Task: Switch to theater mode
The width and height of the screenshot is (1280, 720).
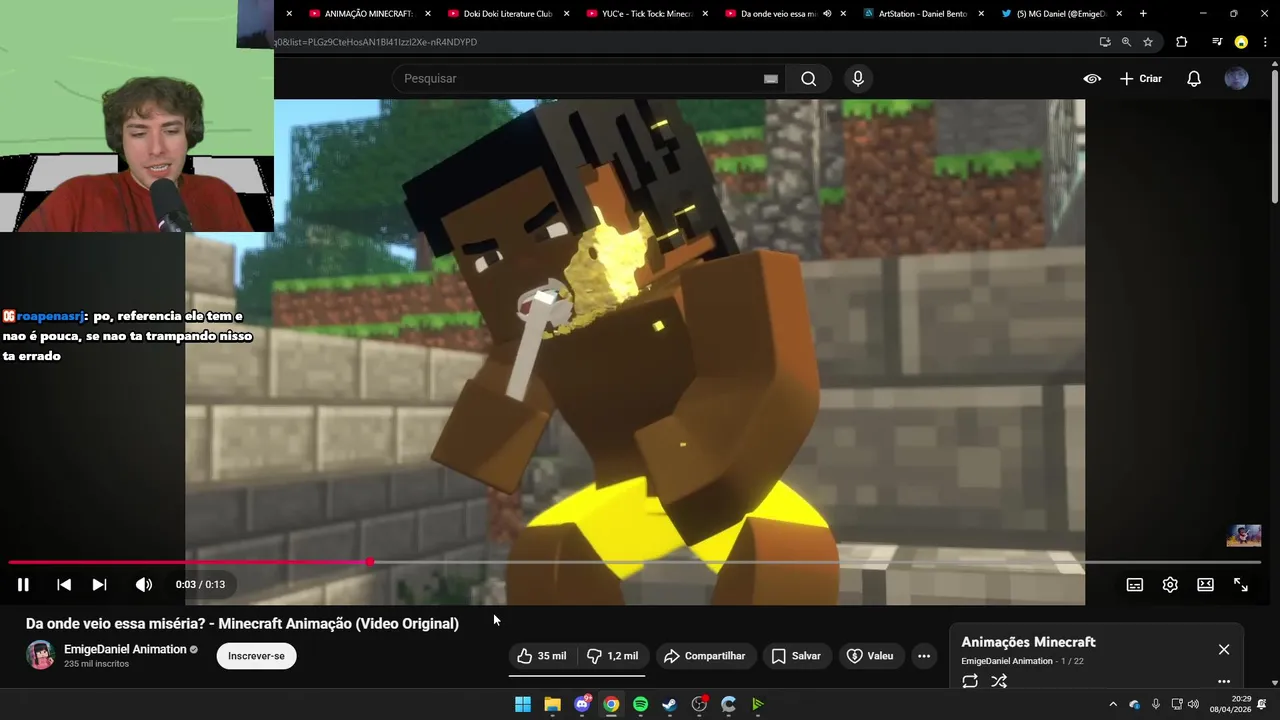Action: 1206,585
